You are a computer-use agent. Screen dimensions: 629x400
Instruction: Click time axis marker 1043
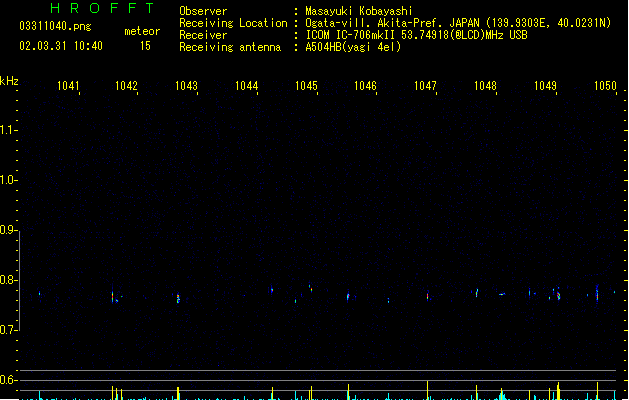[187, 86]
